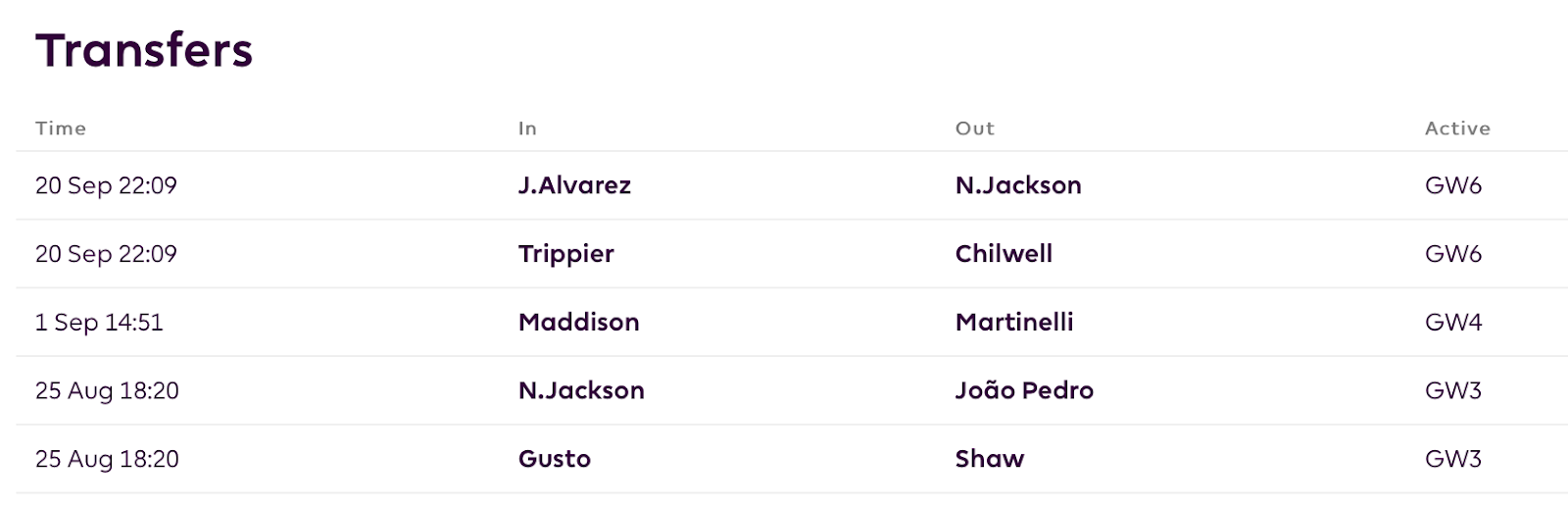This screenshot has width=1568, height=509.
Task: Click the Time column header
Action: coord(61,128)
